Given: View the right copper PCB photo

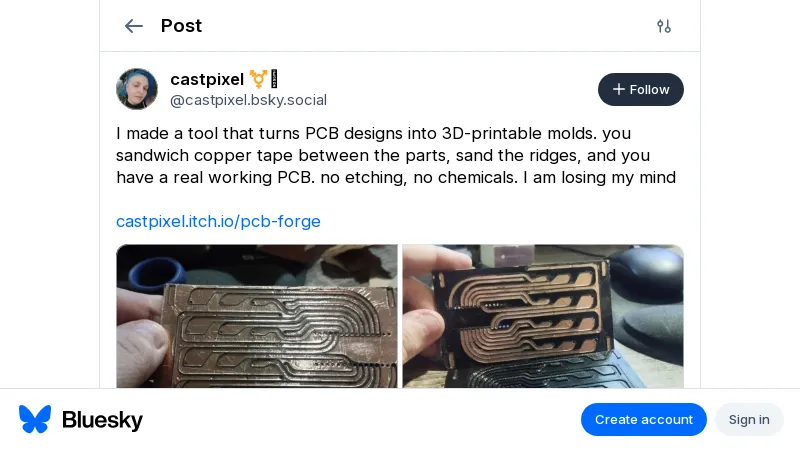Looking at the screenshot, I should (x=543, y=316).
